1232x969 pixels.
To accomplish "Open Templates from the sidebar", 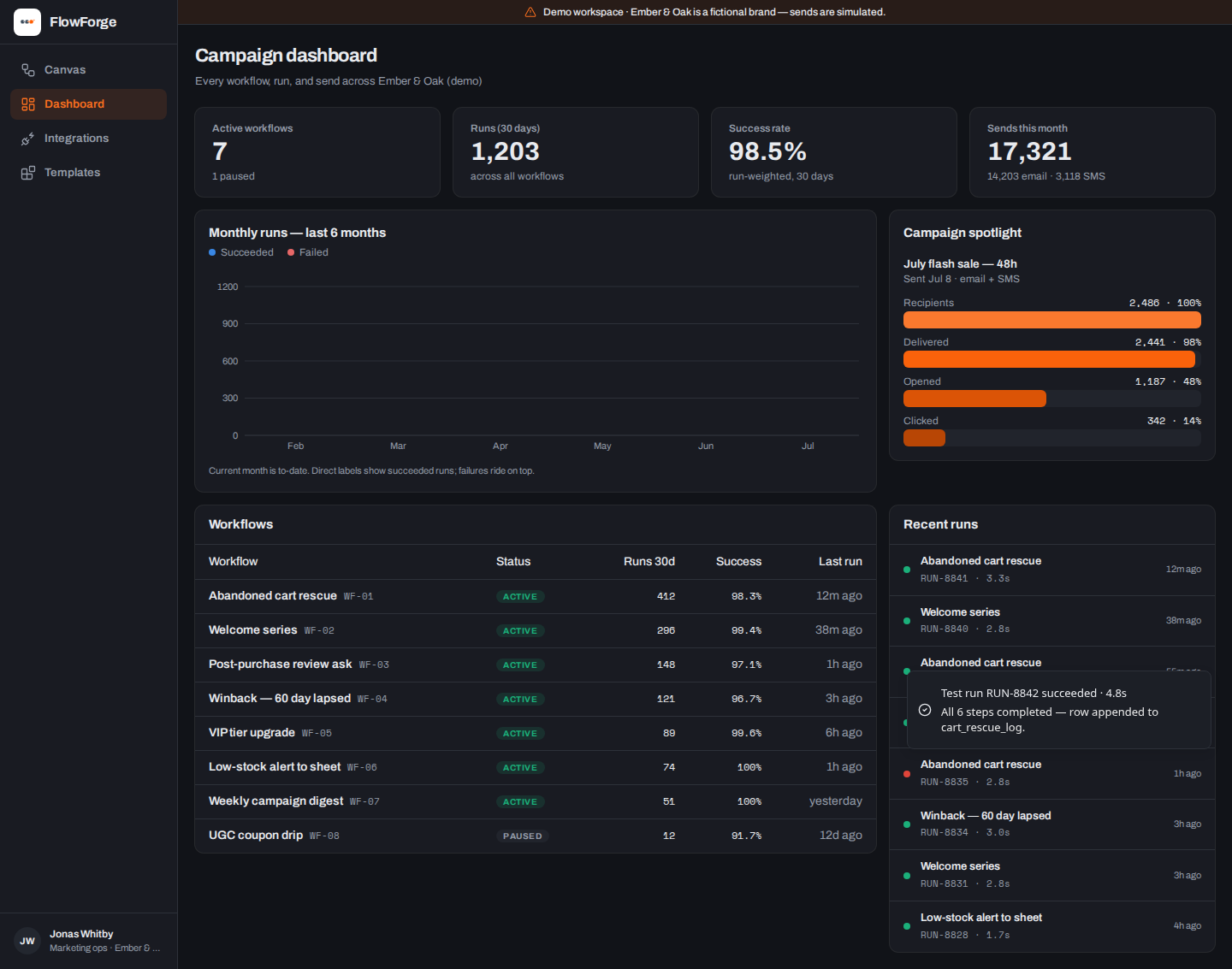I will pos(88,173).
